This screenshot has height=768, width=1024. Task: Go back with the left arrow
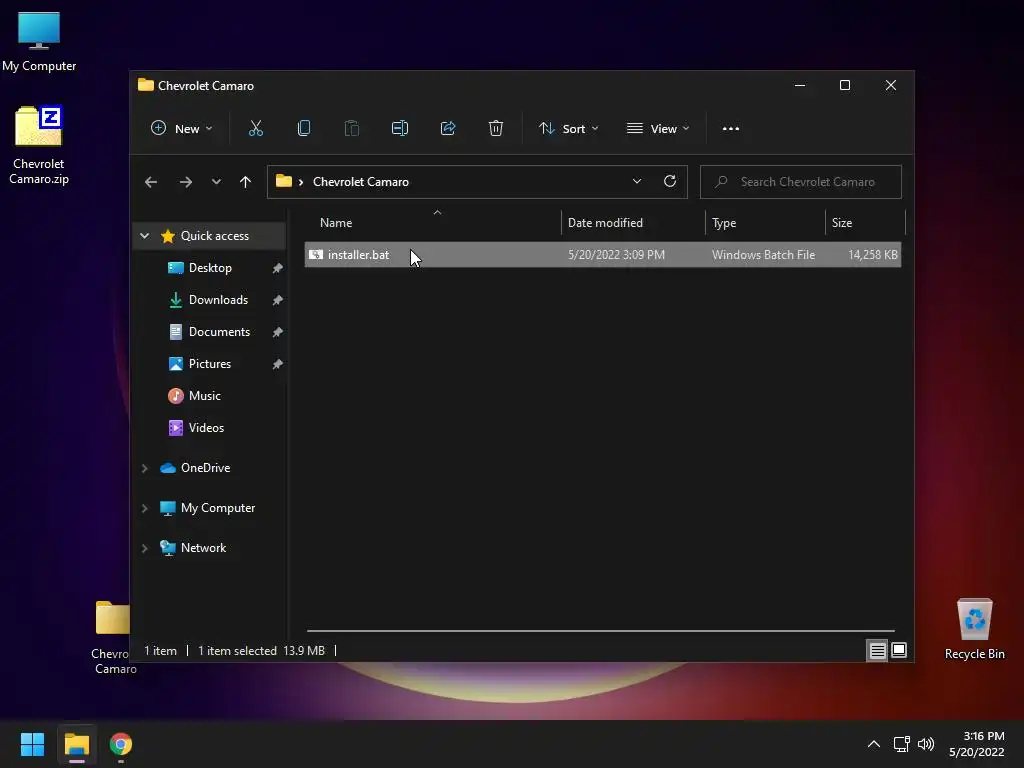pyautogui.click(x=151, y=182)
